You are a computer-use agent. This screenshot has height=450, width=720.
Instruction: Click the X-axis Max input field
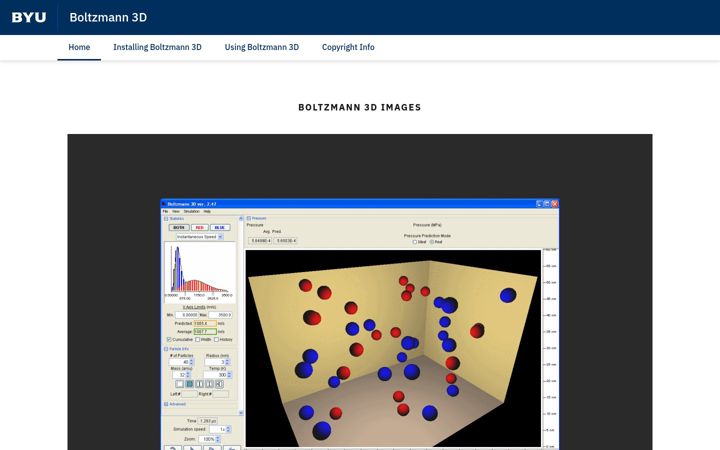(x=220, y=315)
